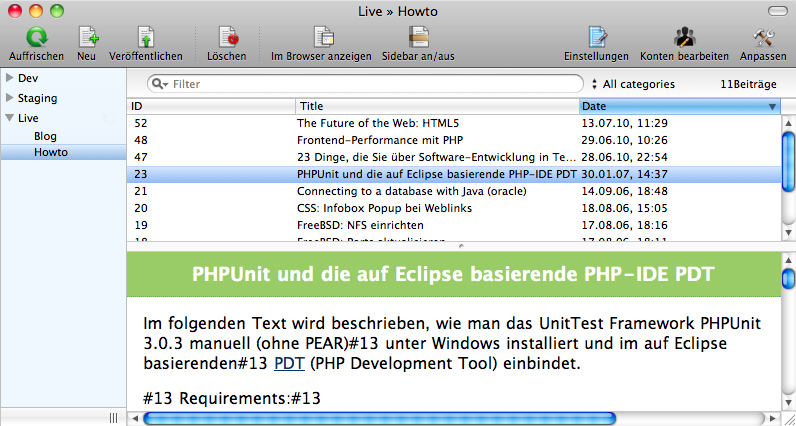The image size is (796, 426).
Task: Click ID cell 21
Action: 141,191
